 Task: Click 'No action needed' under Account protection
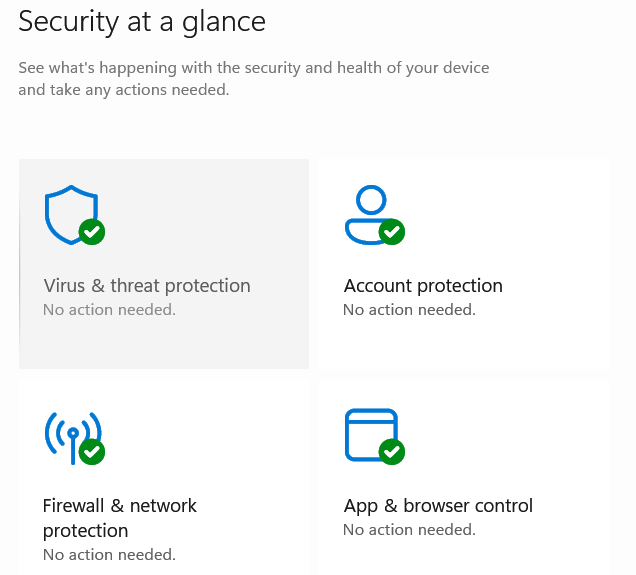409,310
